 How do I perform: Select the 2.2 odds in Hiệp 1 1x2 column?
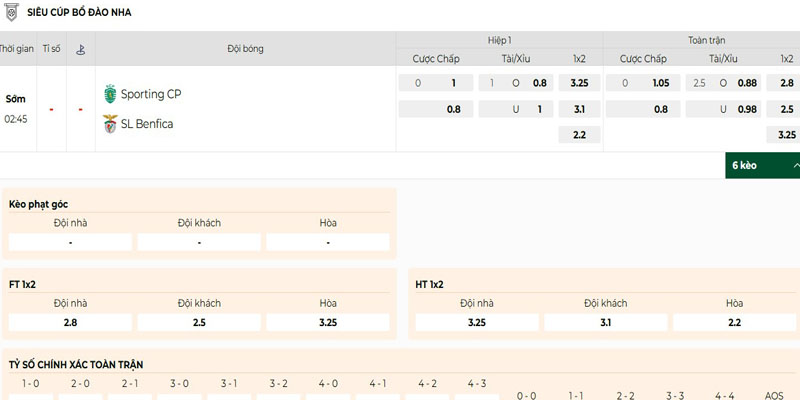(579, 134)
